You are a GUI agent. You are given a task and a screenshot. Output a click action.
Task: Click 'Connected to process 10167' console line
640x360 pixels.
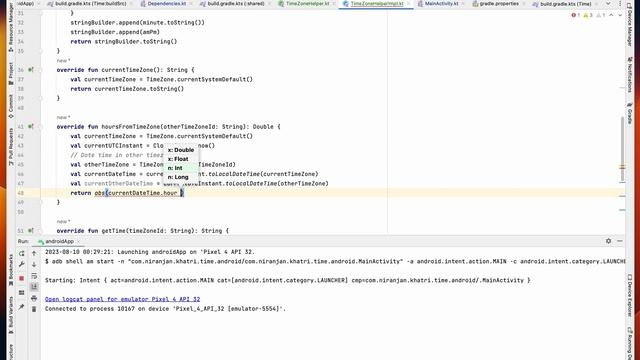coord(165,309)
